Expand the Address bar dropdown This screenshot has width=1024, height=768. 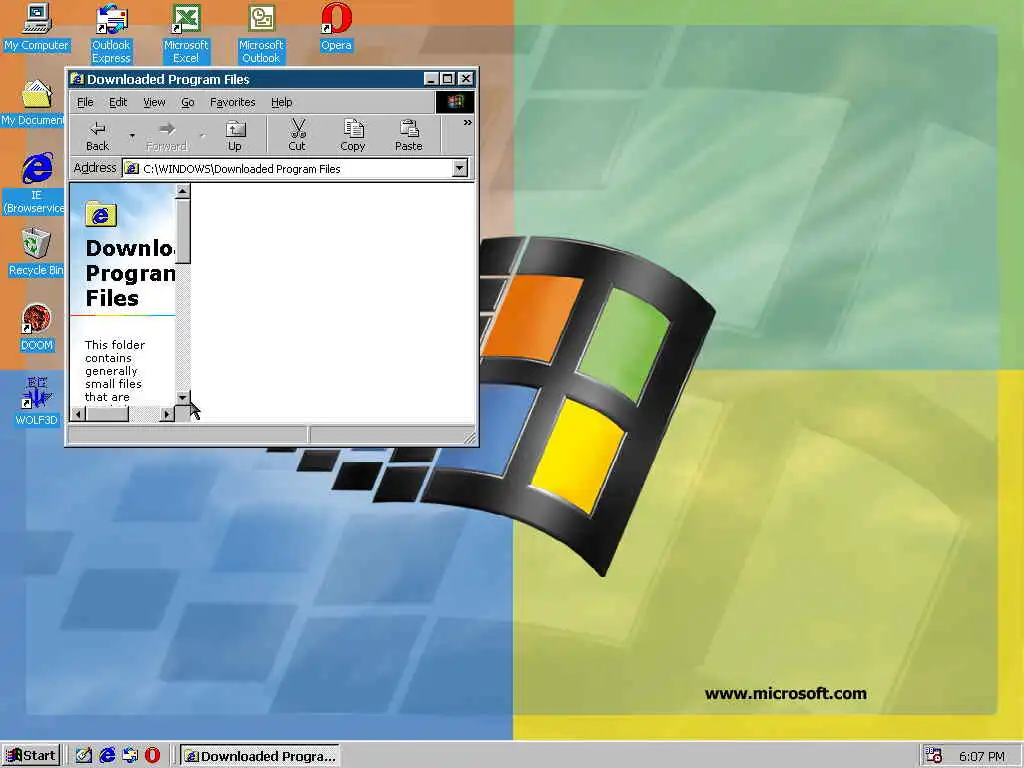[460, 168]
